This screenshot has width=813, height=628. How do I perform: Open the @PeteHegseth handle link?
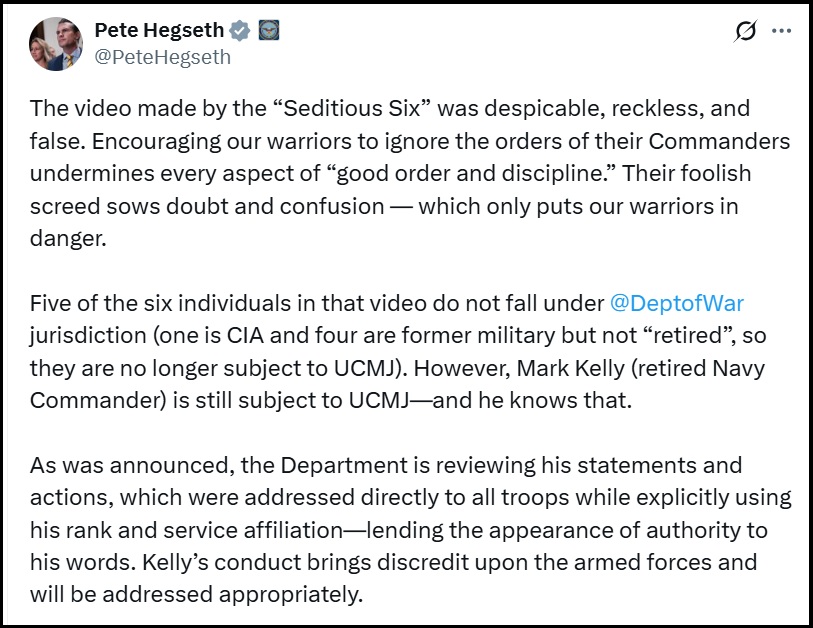coord(162,57)
